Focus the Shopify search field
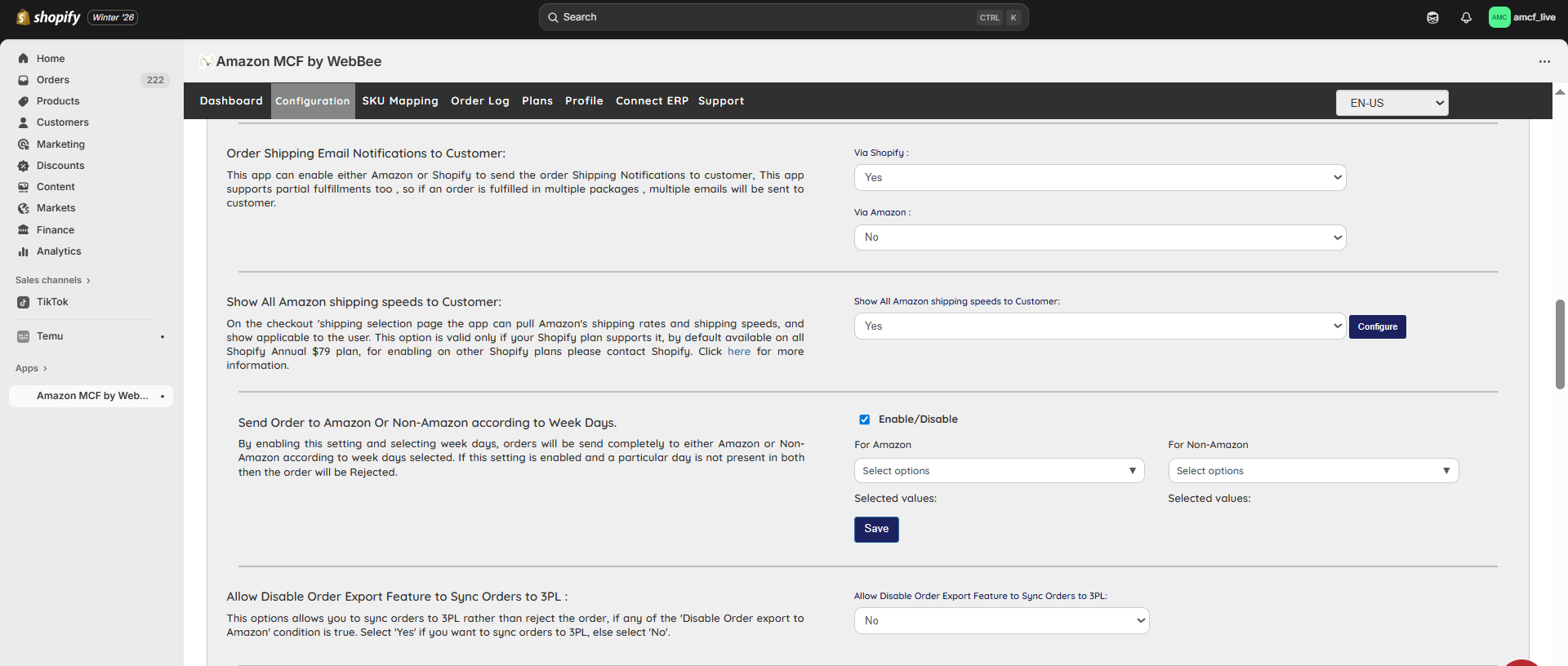The width and height of the screenshot is (1568, 666). [x=768, y=17]
